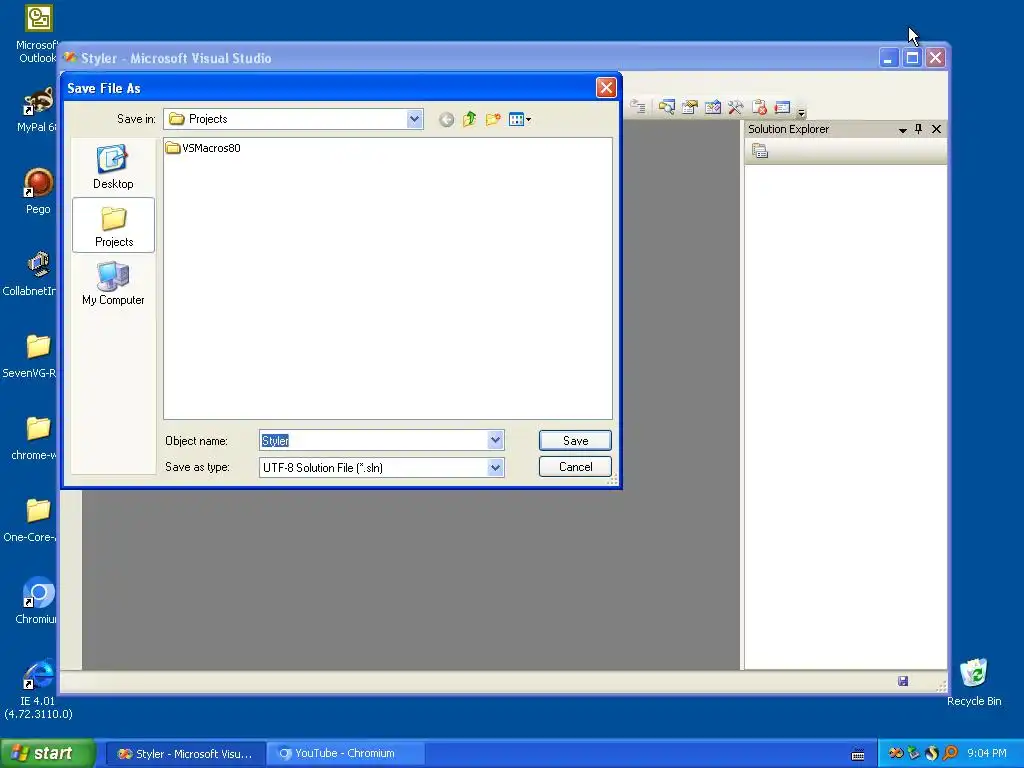Open the Toolbox hammer-and-wrench icon
This screenshot has height=768, width=1024.
pos(735,107)
